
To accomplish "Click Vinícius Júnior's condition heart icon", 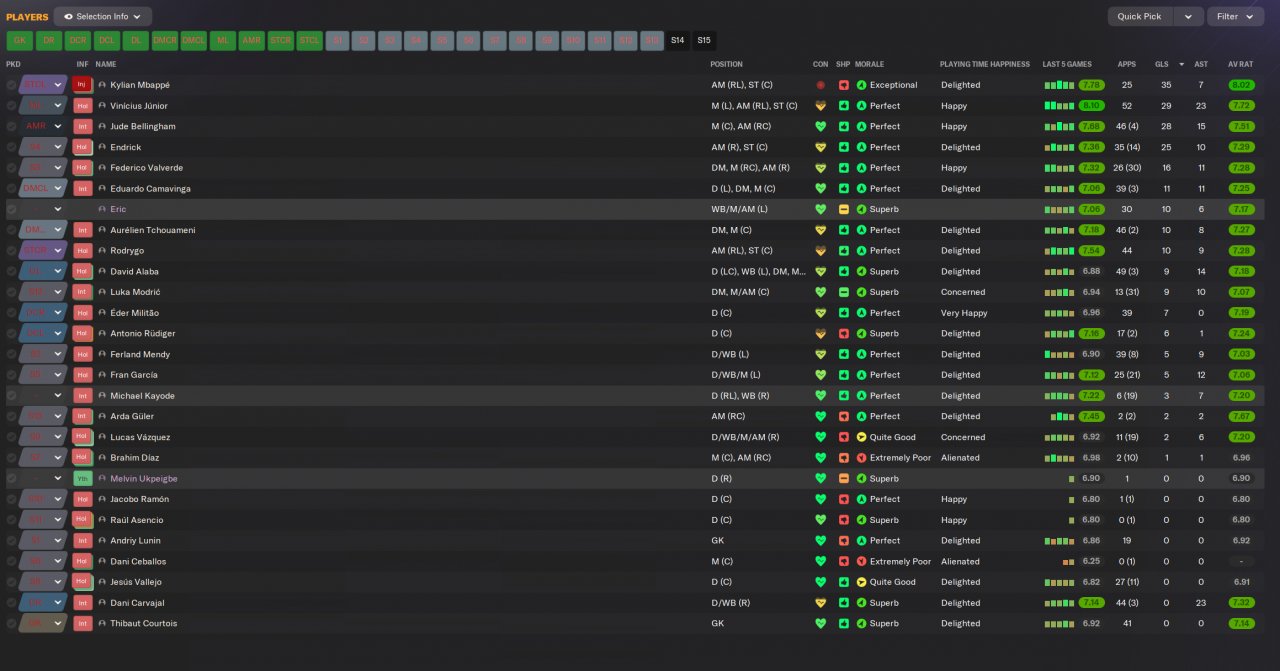I will (821, 106).
